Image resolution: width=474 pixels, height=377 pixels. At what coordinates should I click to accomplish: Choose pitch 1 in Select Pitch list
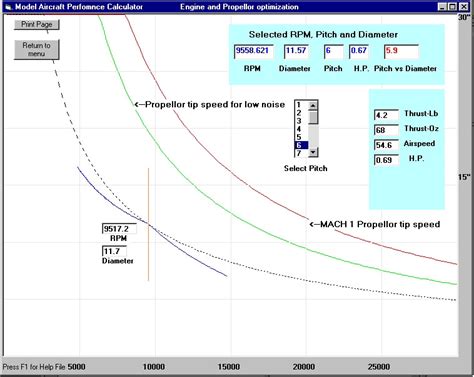click(301, 105)
